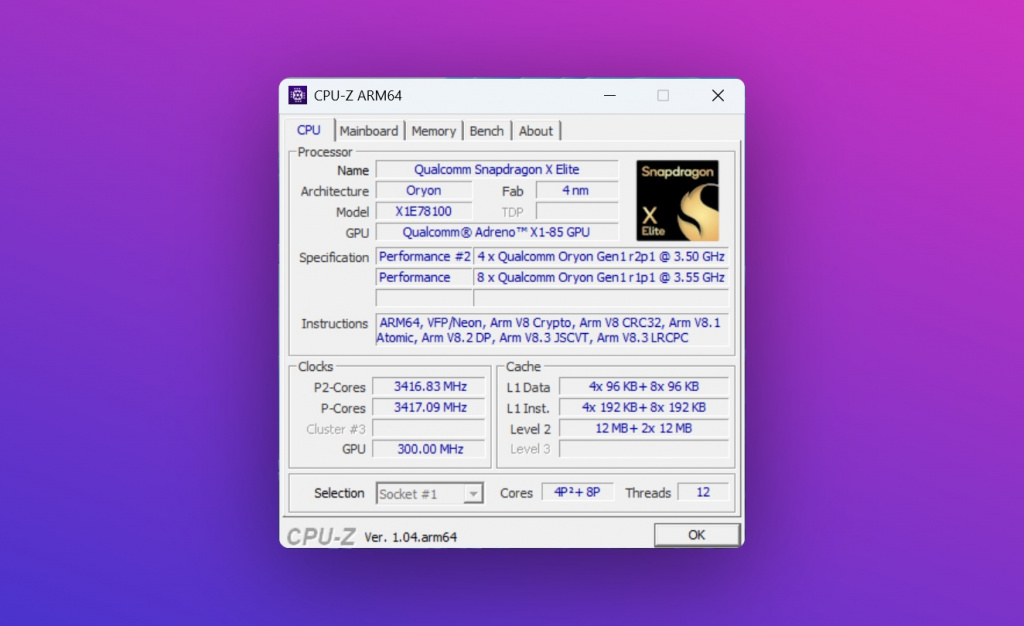1024x626 pixels.
Task: Click the processor Name field
Action: [496, 170]
